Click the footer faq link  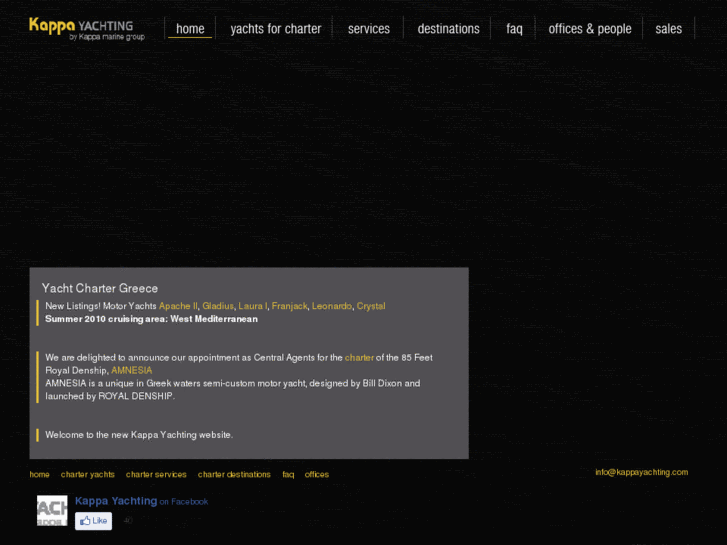288,474
